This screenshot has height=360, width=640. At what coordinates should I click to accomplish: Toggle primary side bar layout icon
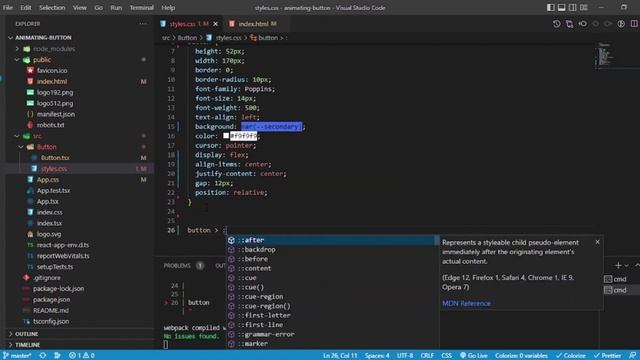click(x=551, y=7)
